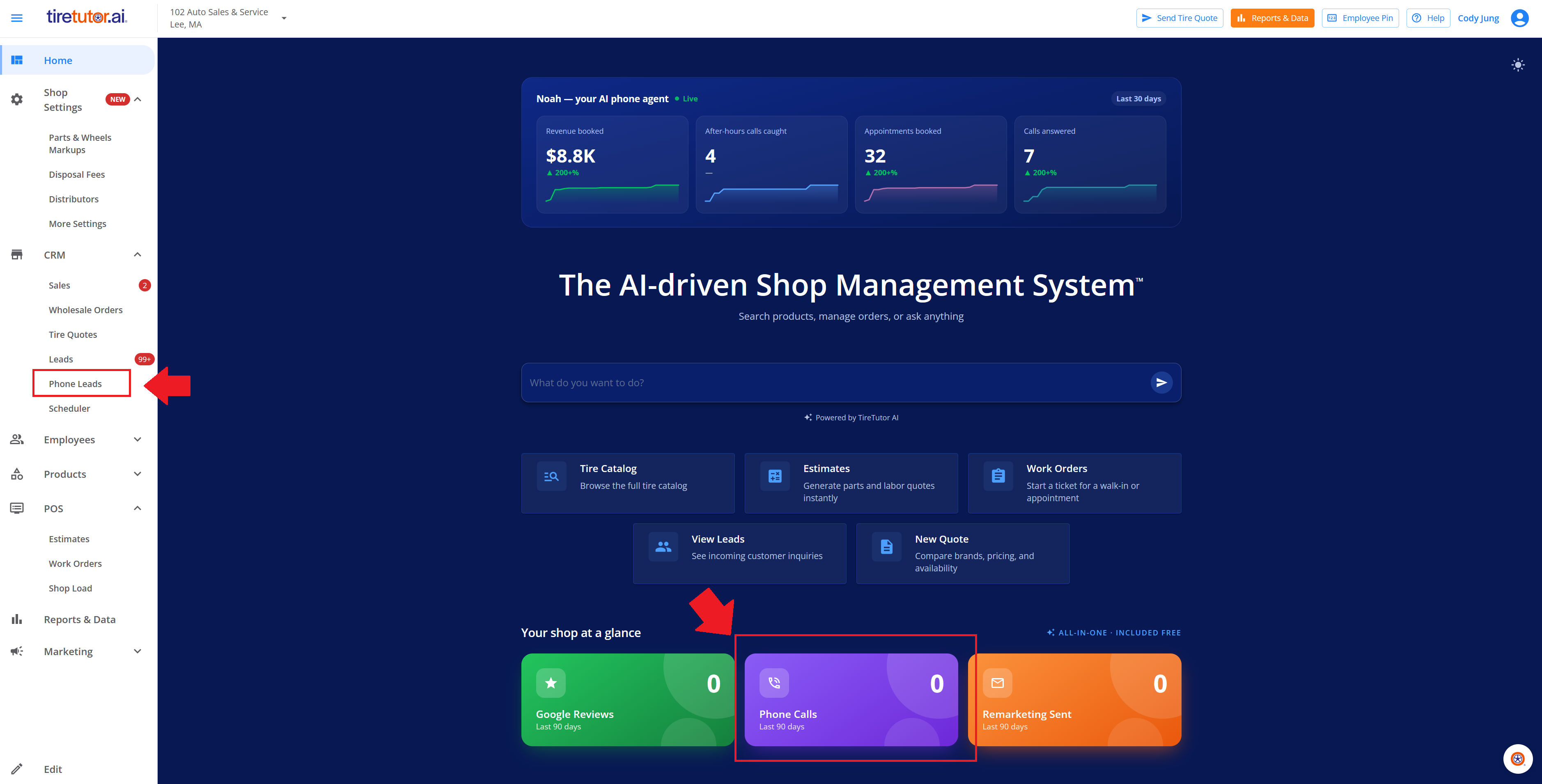Viewport: 1542px width, 784px height.
Task: Toggle light theme sun icon
Action: coord(1517,64)
